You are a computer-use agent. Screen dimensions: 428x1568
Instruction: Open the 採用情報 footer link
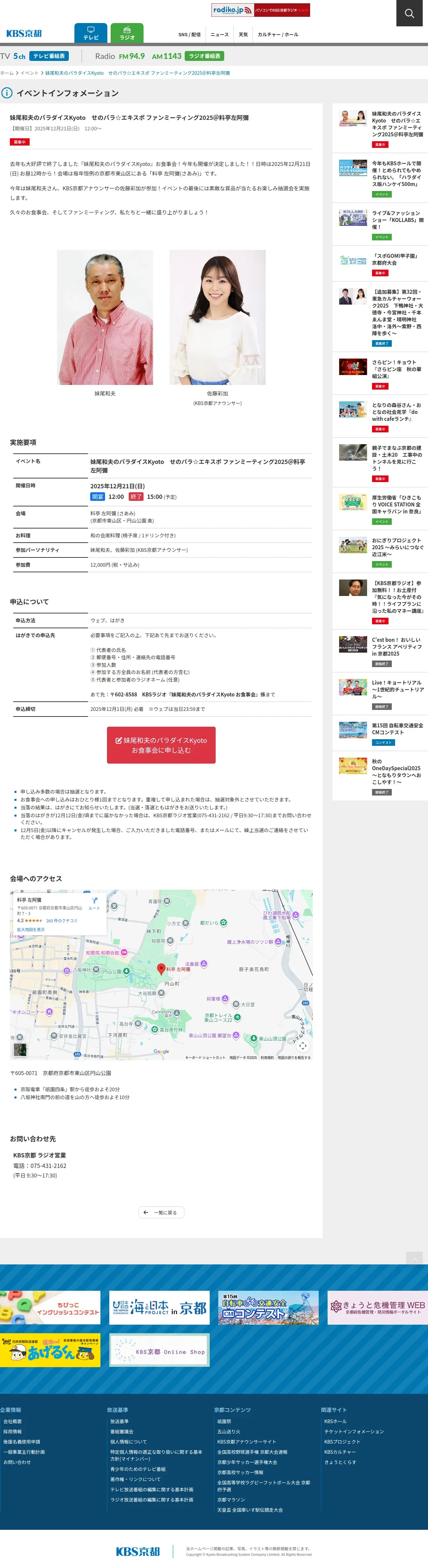click(x=13, y=1432)
